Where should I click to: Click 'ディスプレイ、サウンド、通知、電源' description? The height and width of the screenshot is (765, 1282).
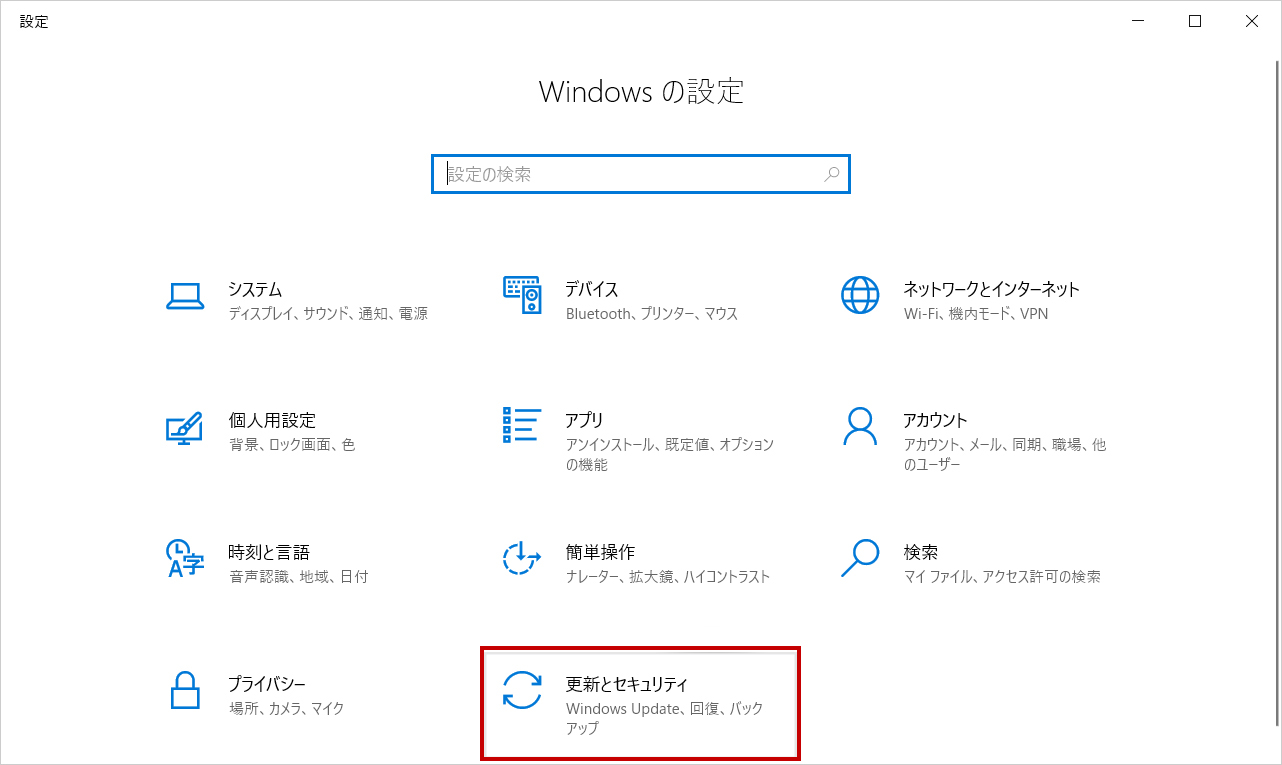328,313
